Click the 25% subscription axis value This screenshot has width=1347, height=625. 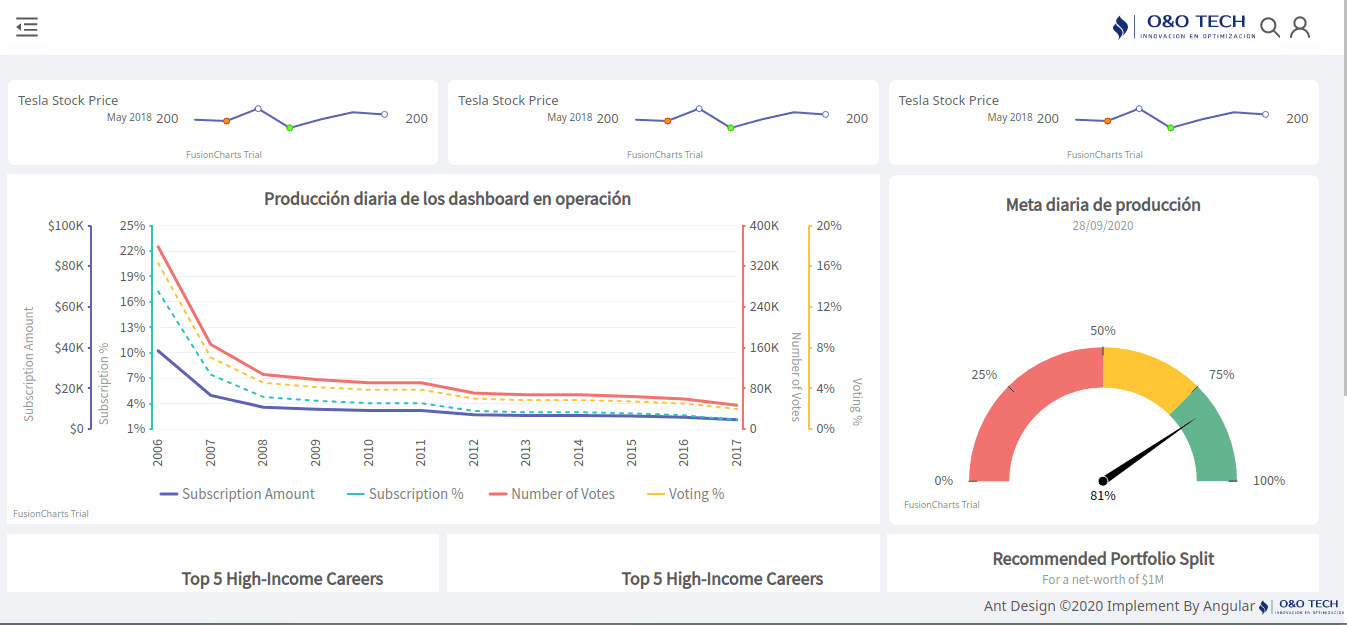pyautogui.click(x=132, y=226)
